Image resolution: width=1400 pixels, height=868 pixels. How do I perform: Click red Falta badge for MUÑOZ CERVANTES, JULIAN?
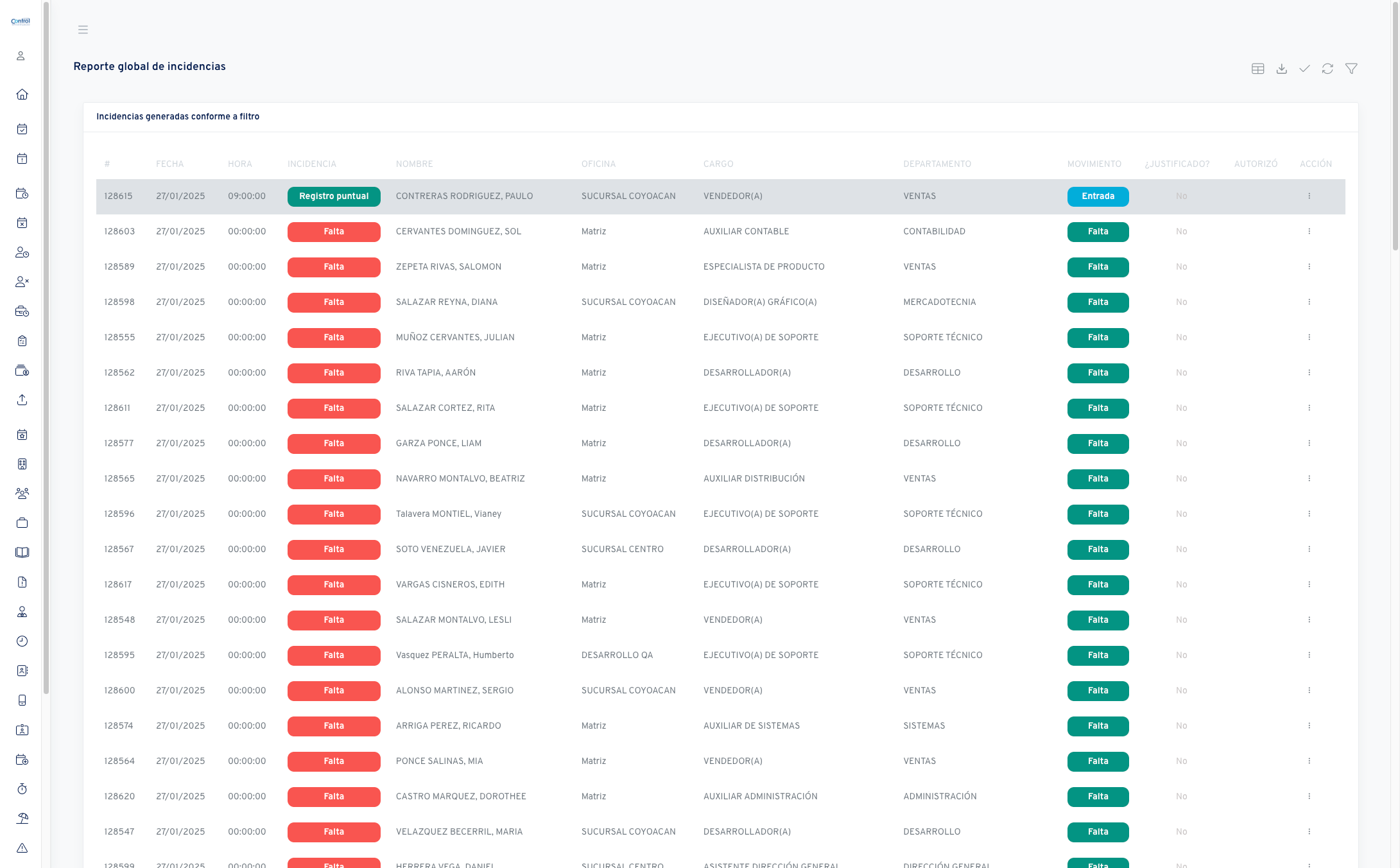tap(334, 338)
